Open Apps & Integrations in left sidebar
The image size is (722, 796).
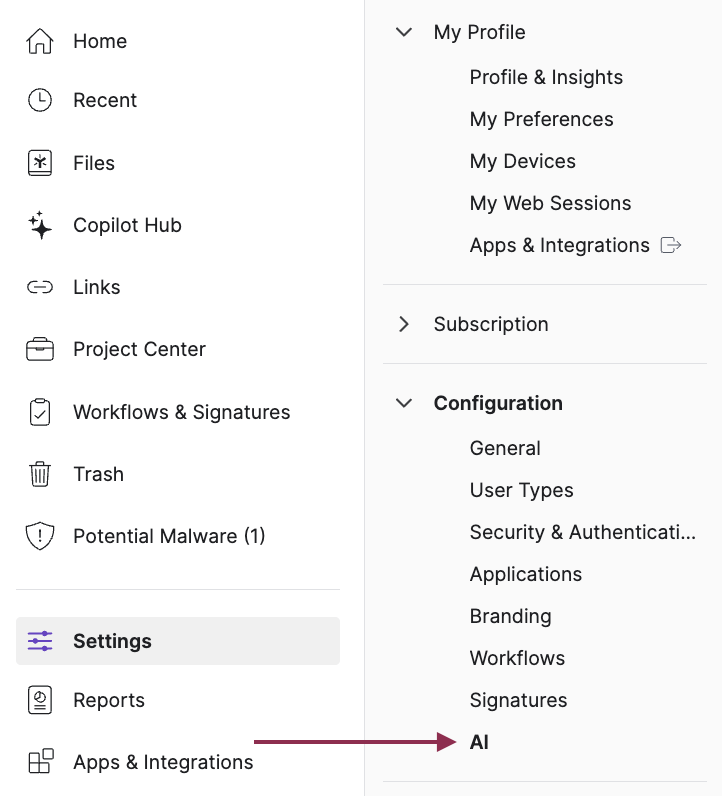click(x=162, y=762)
